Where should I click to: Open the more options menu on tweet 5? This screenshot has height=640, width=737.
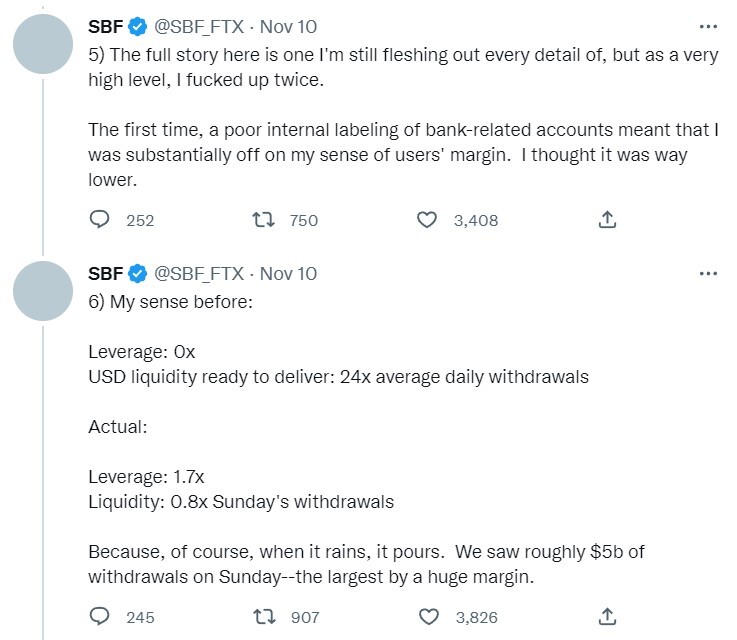point(708,26)
